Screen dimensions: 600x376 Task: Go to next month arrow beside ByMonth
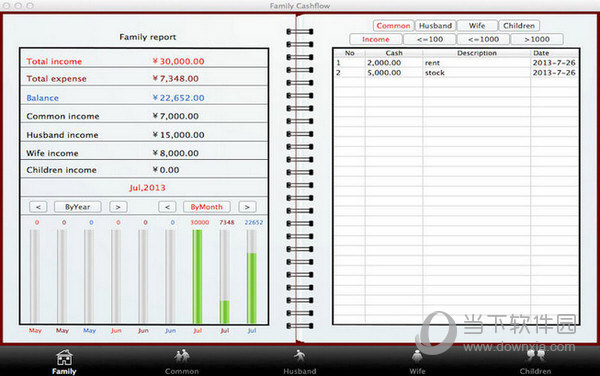(247, 207)
